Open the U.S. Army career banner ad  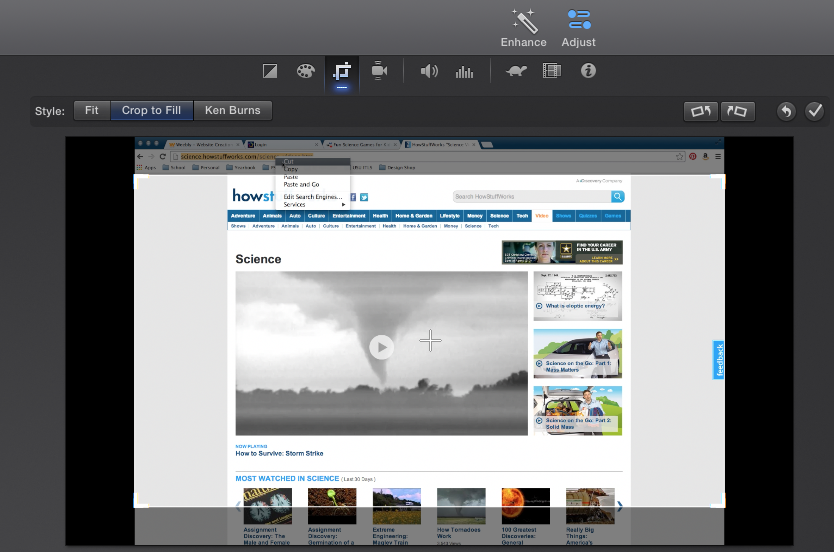[562, 252]
